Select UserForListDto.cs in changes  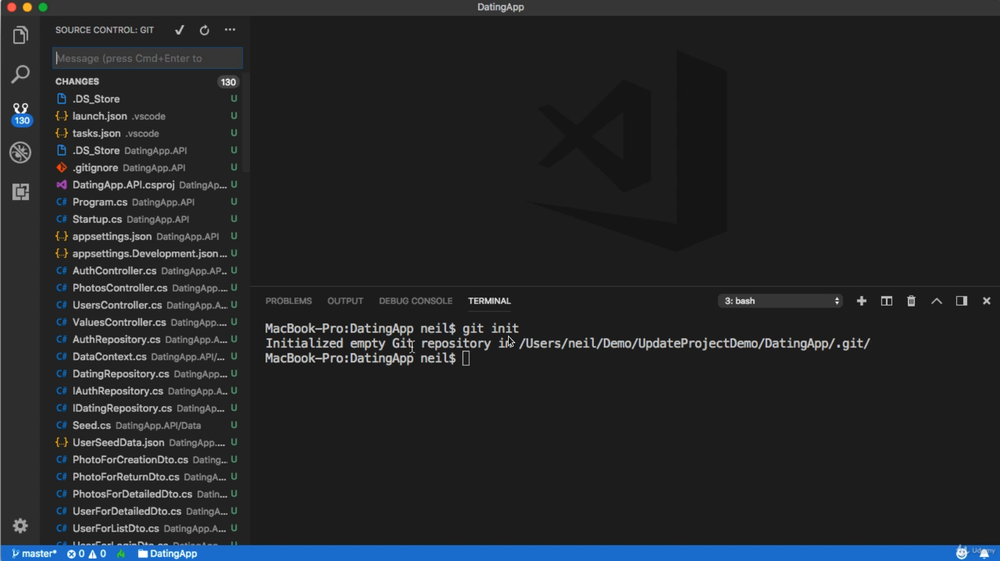point(146,528)
